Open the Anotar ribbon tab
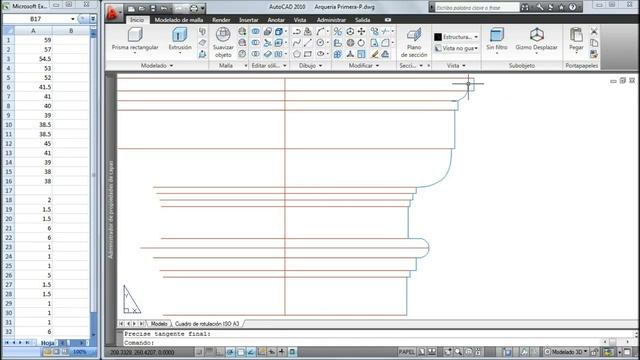The image size is (640, 360). point(276,20)
